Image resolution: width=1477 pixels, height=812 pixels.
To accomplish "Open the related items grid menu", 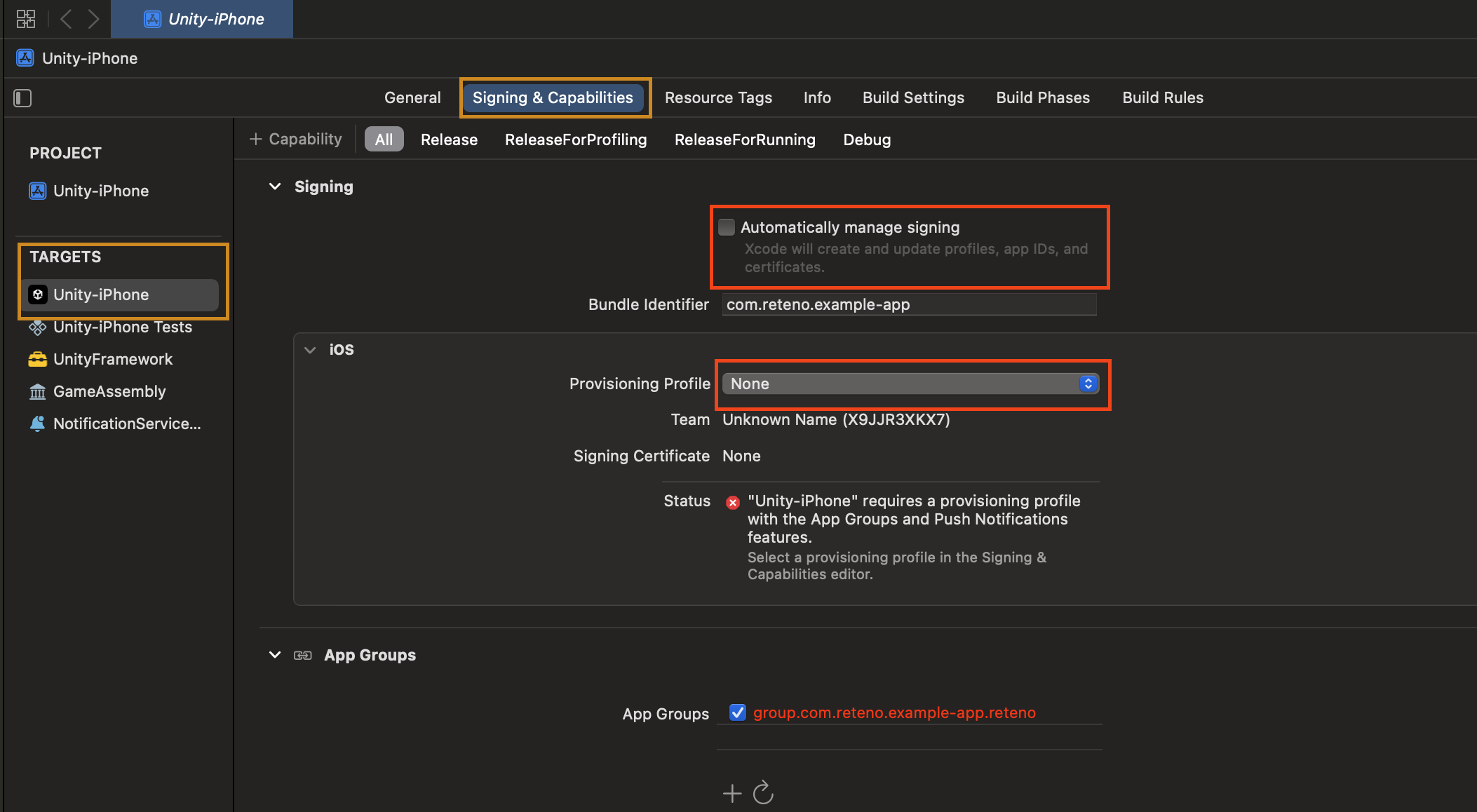I will 26,19.
